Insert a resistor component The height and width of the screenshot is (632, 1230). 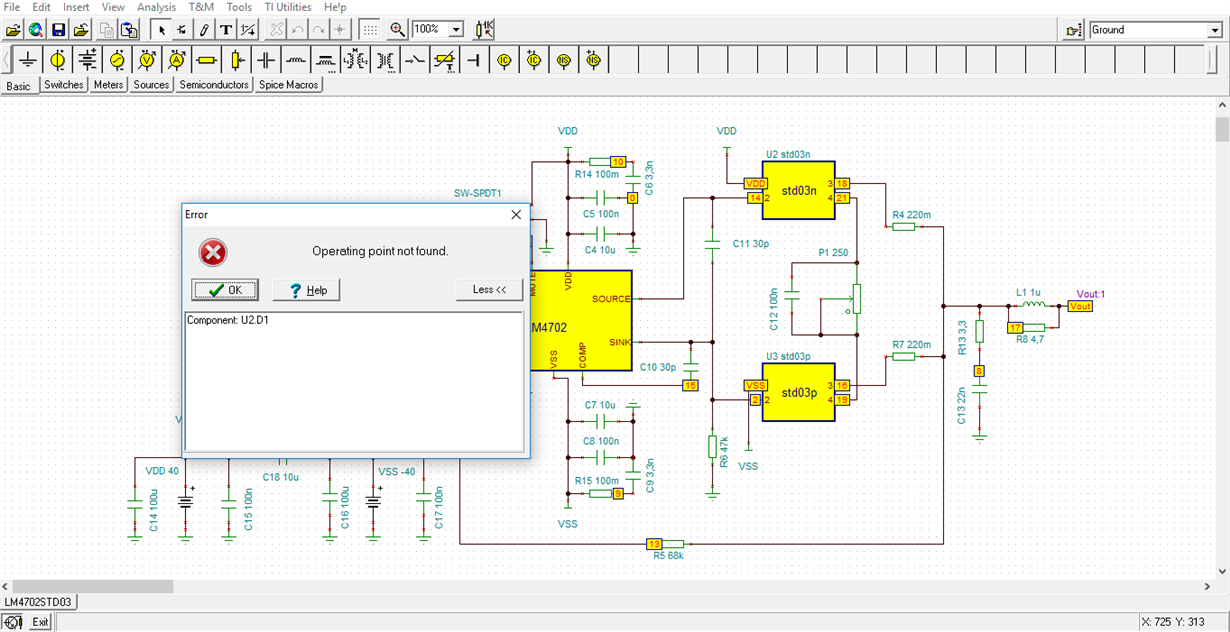click(207, 60)
